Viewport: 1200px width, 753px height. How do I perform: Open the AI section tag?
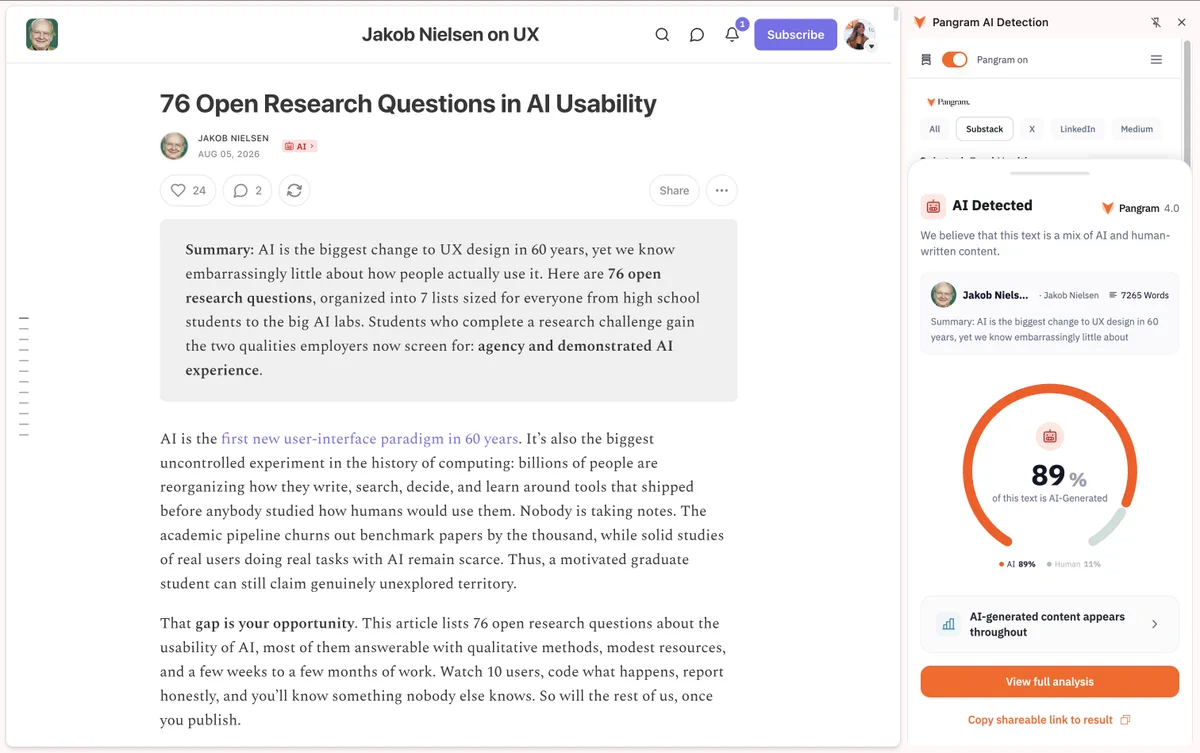pos(299,146)
